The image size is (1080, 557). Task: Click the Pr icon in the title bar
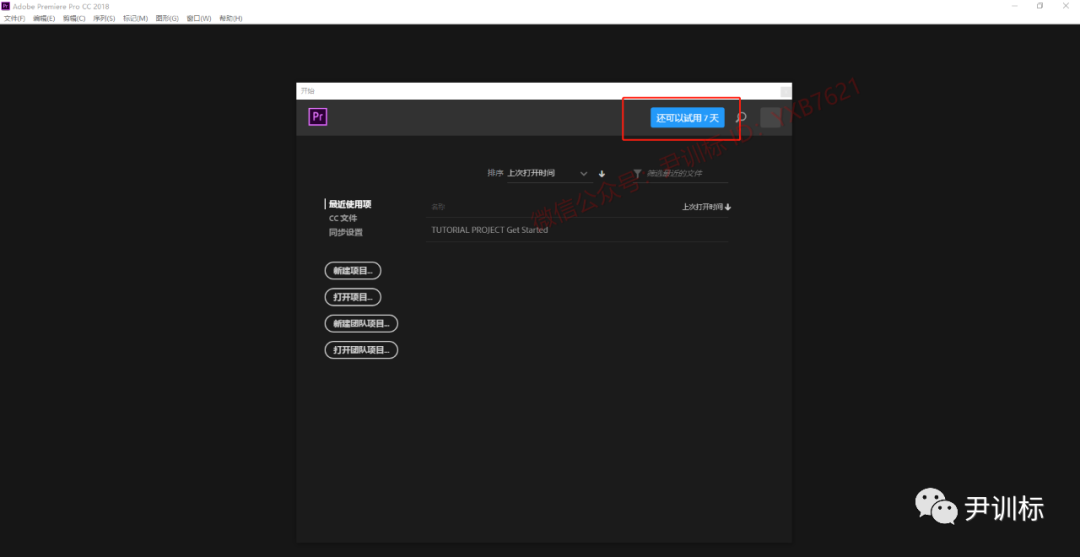coord(6,6)
